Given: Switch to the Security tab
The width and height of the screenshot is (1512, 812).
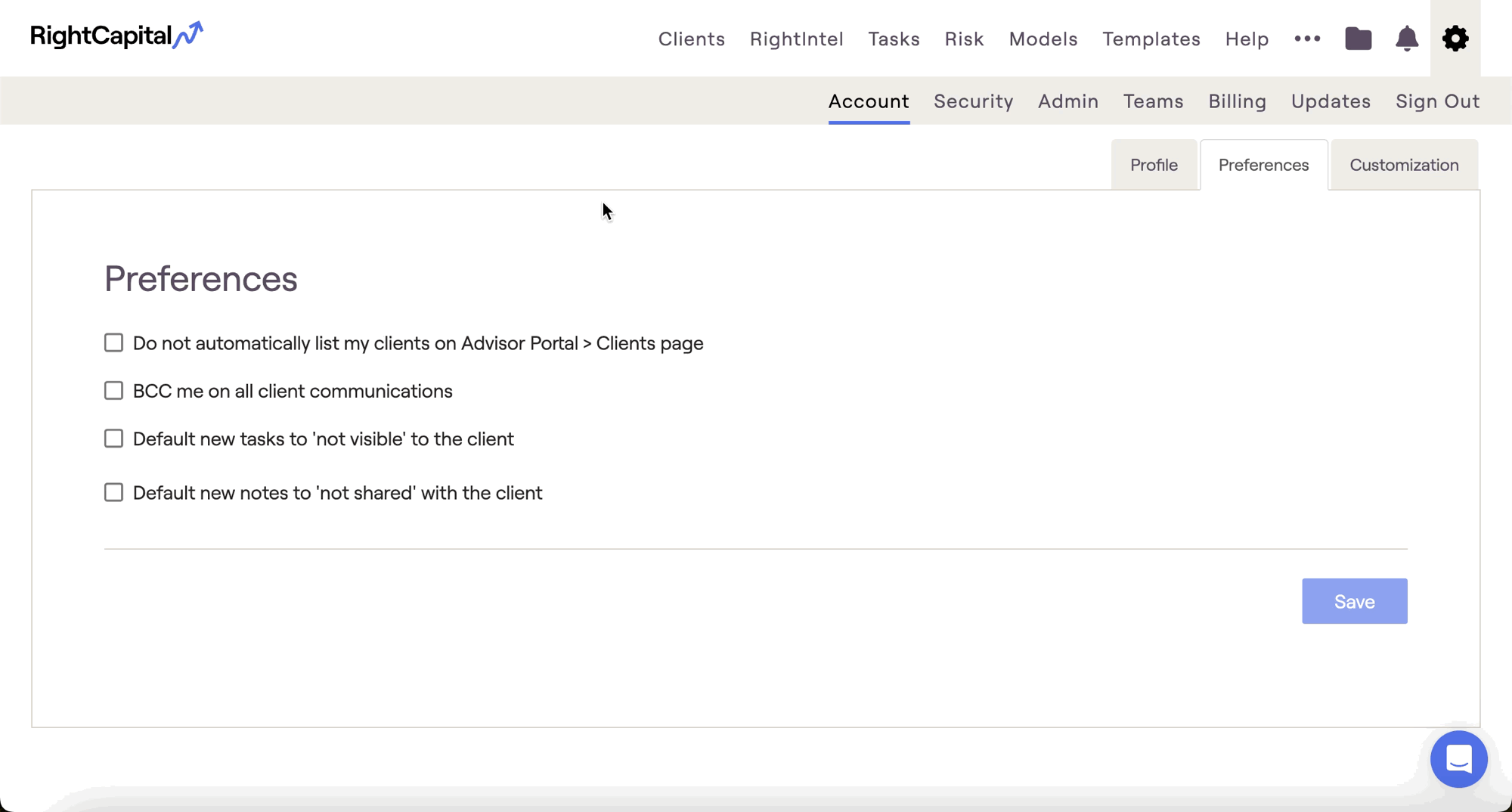Looking at the screenshot, I should click(x=974, y=101).
